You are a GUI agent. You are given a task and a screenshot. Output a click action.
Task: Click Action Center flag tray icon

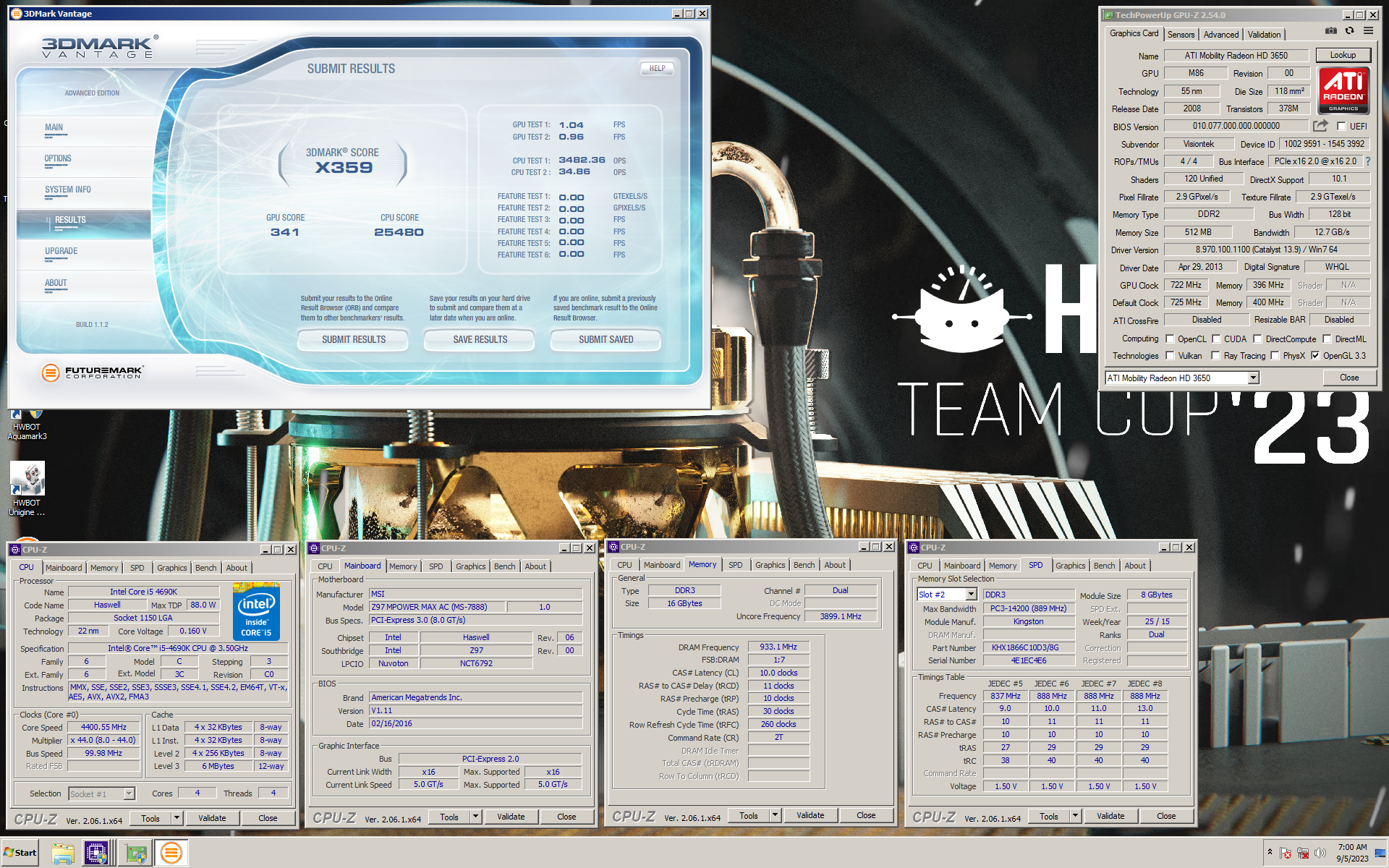(1286, 854)
